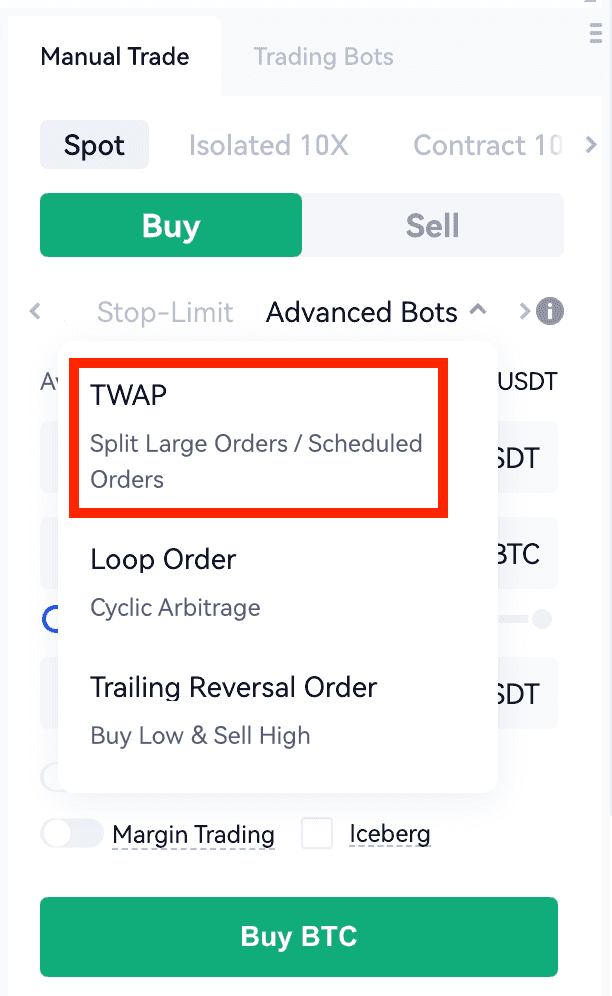Check the Iceberg checkbox
This screenshot has width=612, height=996.
tap(317, 833)
